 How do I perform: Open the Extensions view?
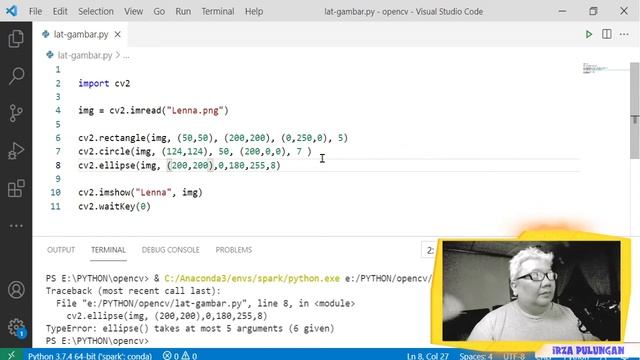coord(16,188)
